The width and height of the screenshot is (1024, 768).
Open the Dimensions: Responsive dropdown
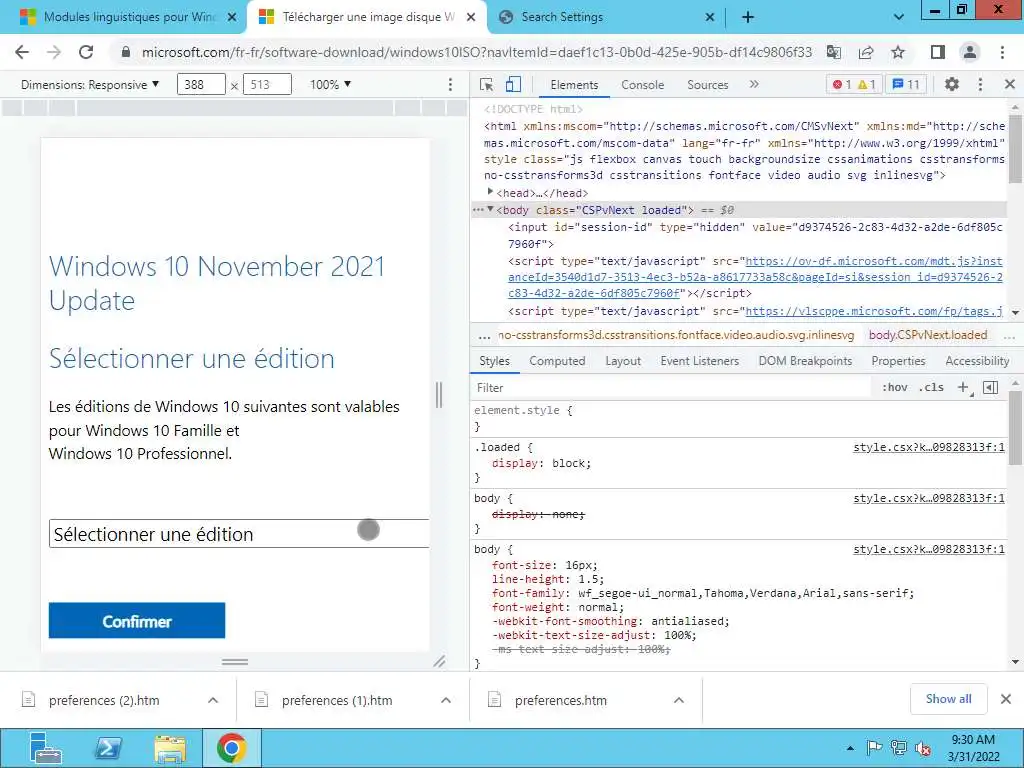89,84
